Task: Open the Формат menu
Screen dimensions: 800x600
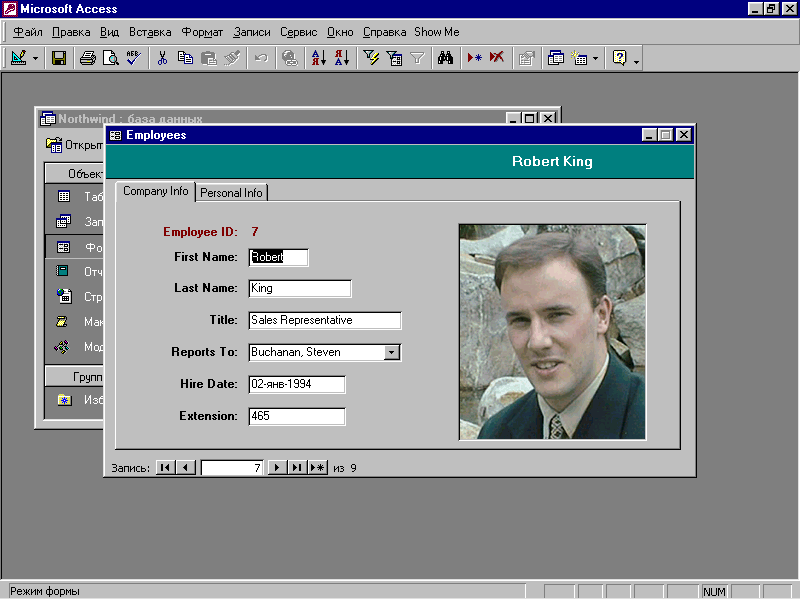Action: pyautogui.click(x=203, y=32)
